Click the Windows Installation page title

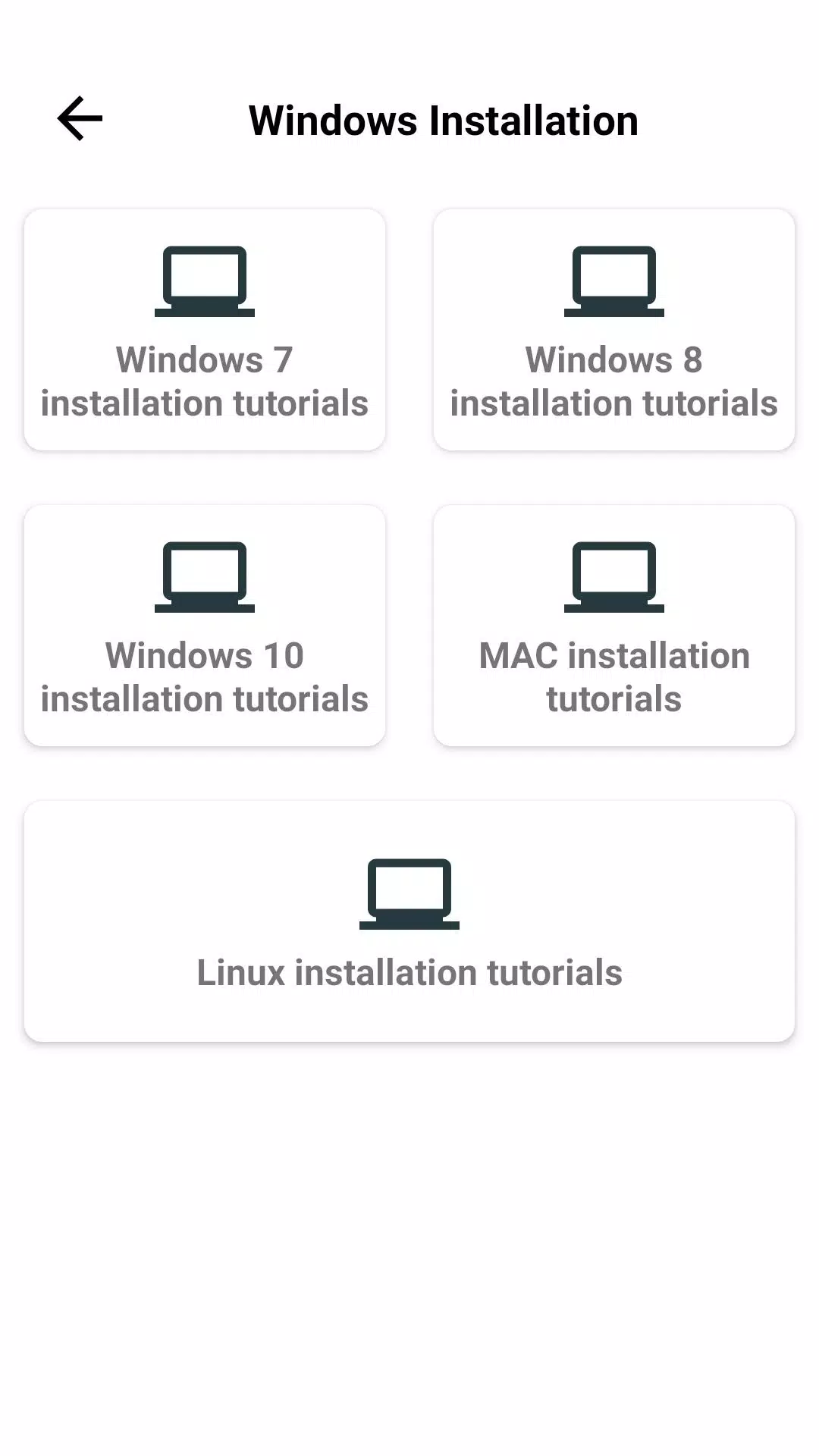444,121
